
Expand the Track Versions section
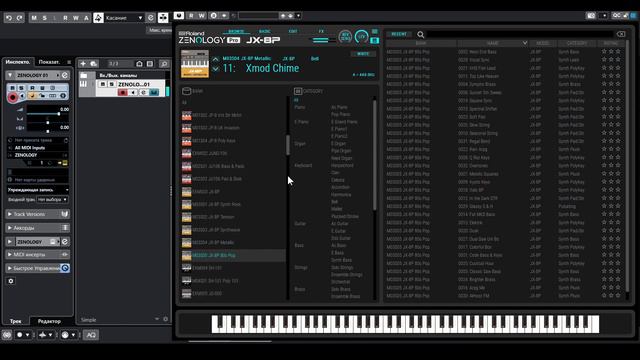pos(38,214)
